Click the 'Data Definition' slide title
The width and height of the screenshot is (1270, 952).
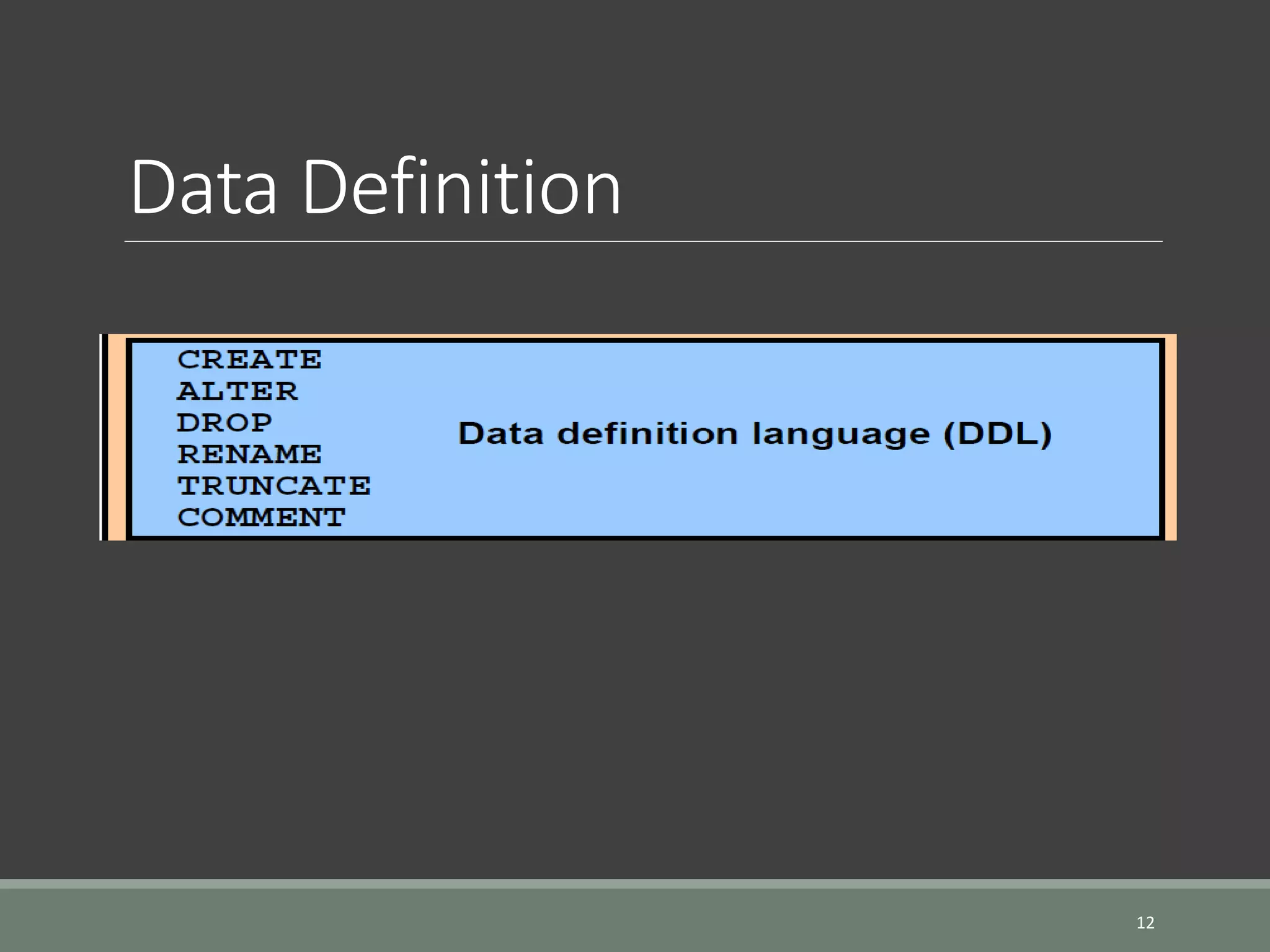pyautogui.click(x=376, y=187)
